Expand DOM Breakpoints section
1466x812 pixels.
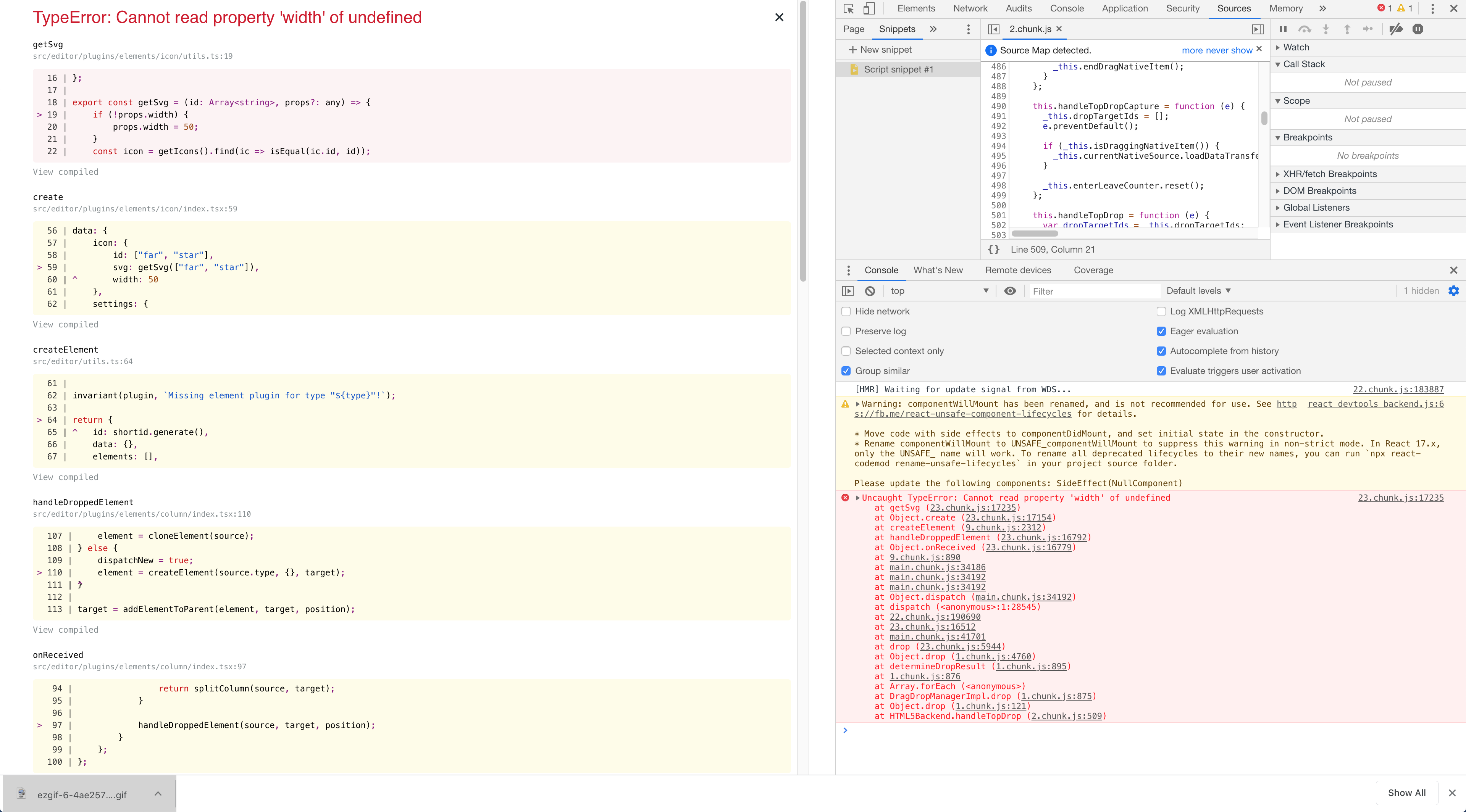click(1368, 191)
